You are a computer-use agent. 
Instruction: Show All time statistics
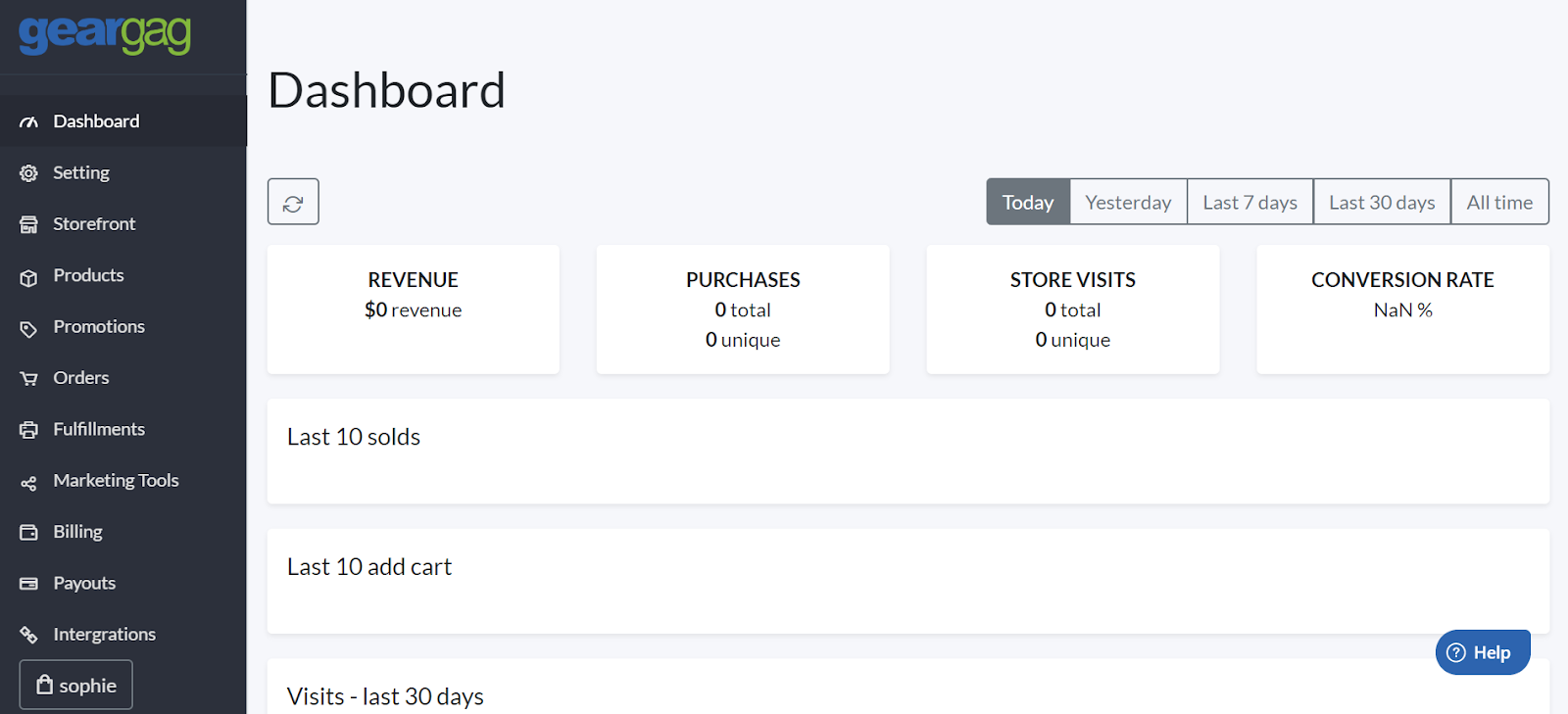coord(1498,203)
